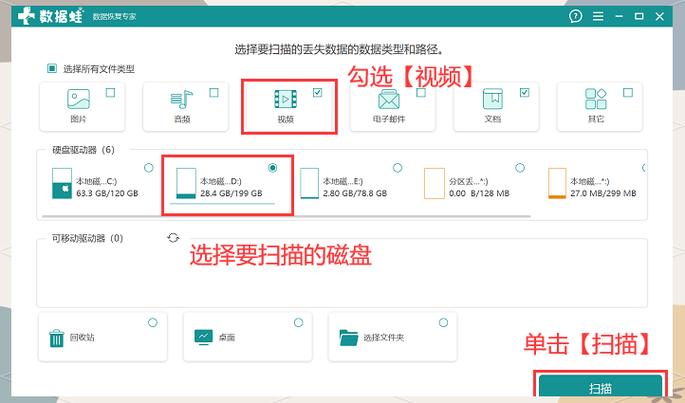685x403 pixels.
Task: Maximize the 数据蛙 window
Action: pyautogui.click(x=639, y=16)
